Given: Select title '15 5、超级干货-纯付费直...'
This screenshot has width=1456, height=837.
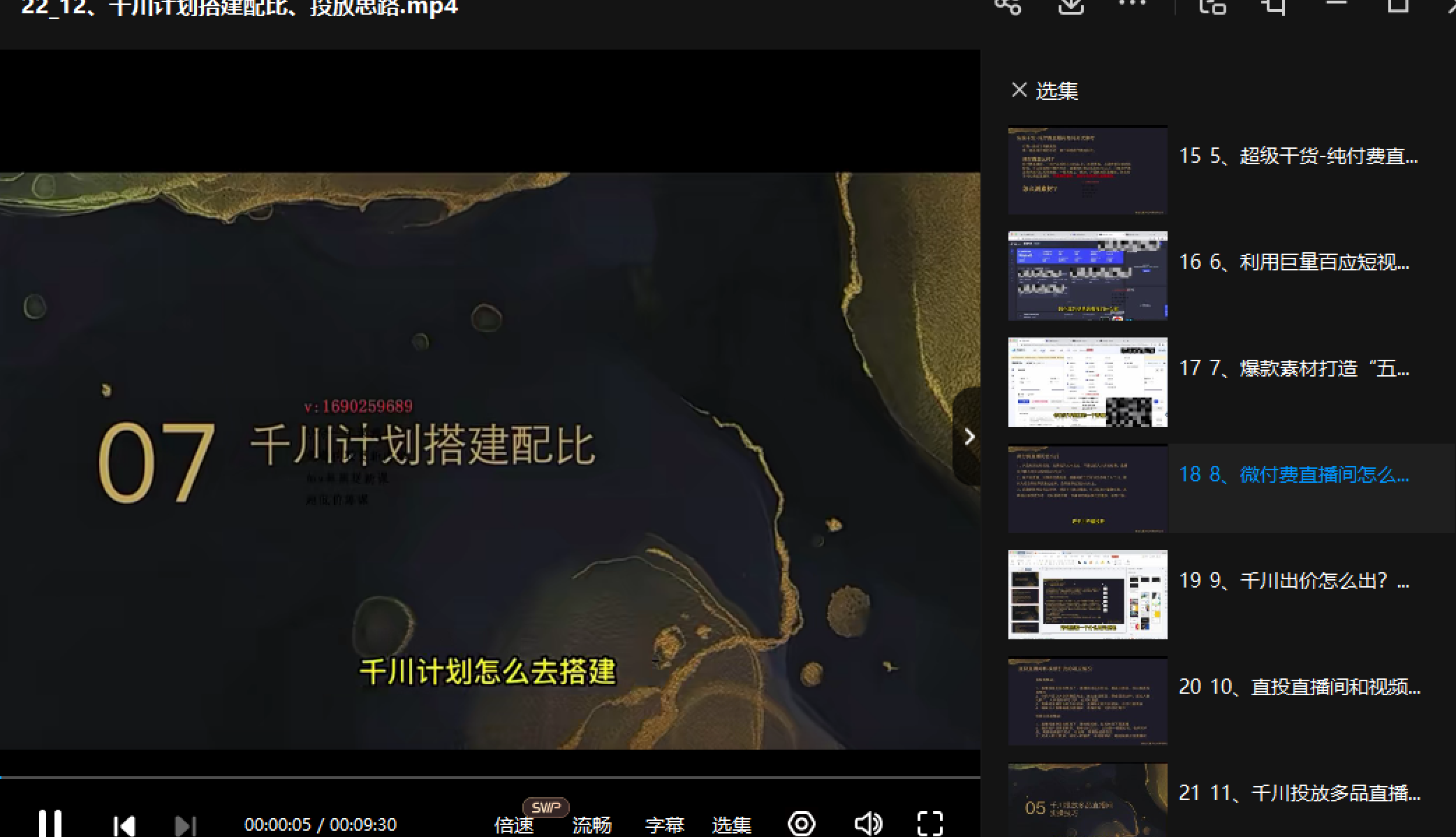Looking at the screenshot, I should pyautogui.click(x=1298, y=156).
